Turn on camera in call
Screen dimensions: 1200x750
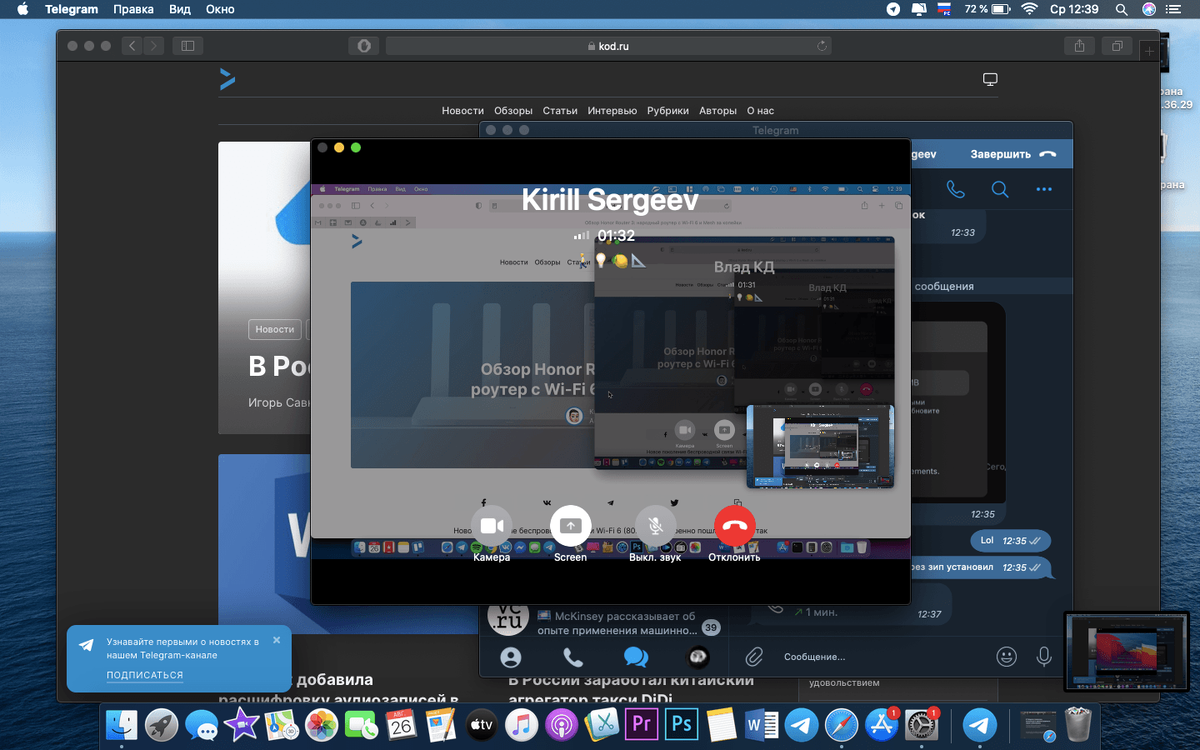click(491, 526)
